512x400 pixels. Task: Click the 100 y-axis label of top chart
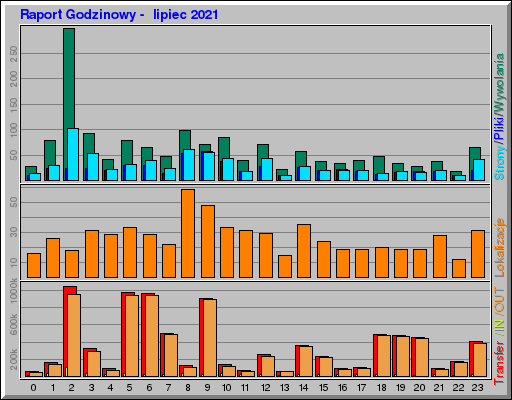[14, 130]
